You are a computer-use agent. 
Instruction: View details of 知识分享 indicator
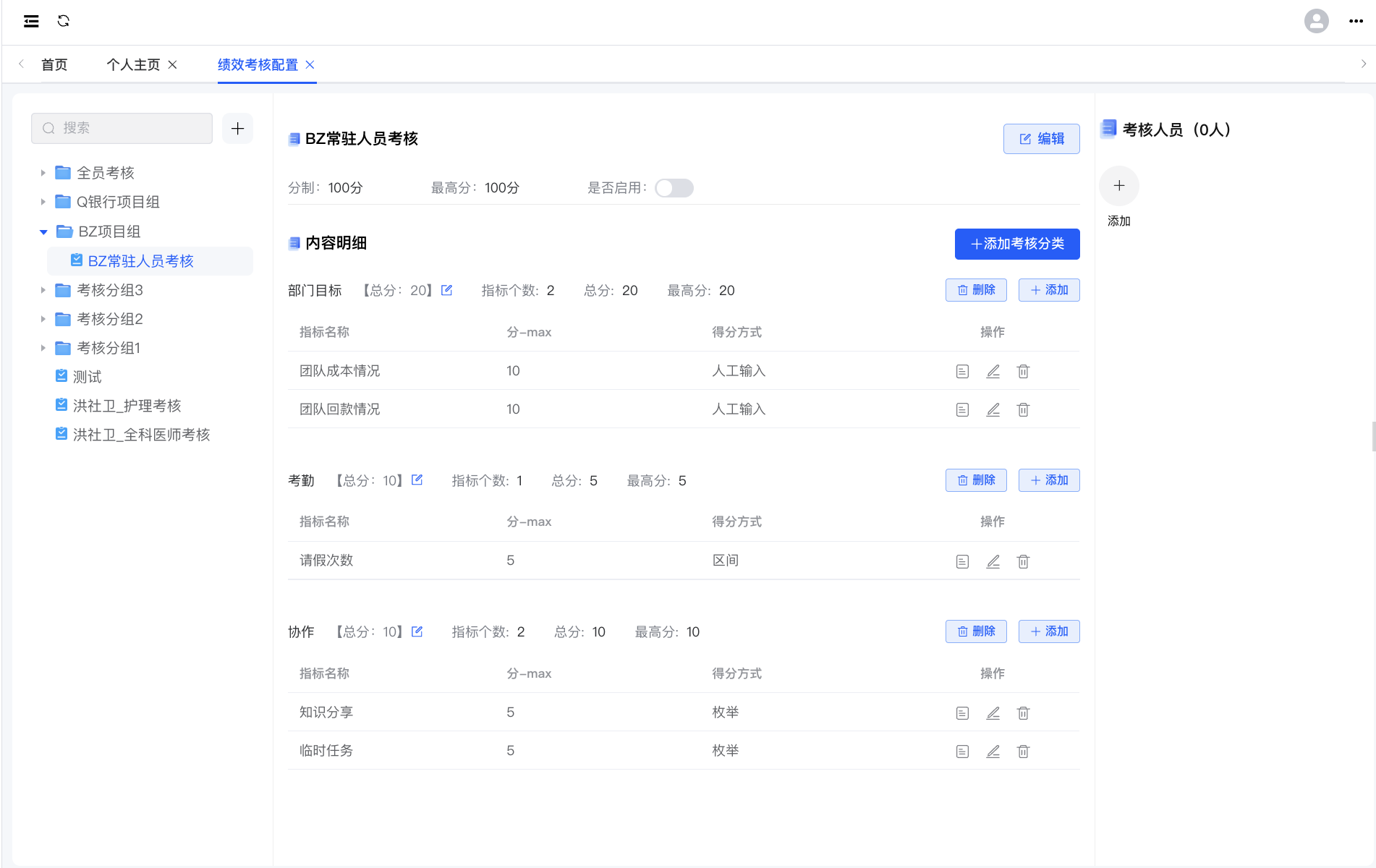pyautogui.click(x=962, y=712)
